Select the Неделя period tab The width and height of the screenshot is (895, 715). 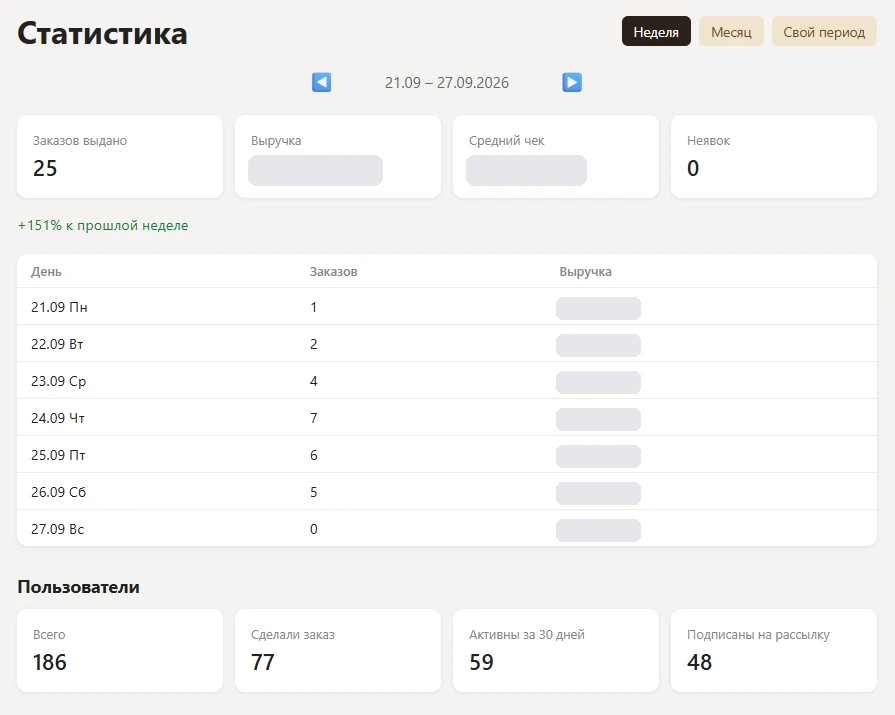[x=656, y=31]
